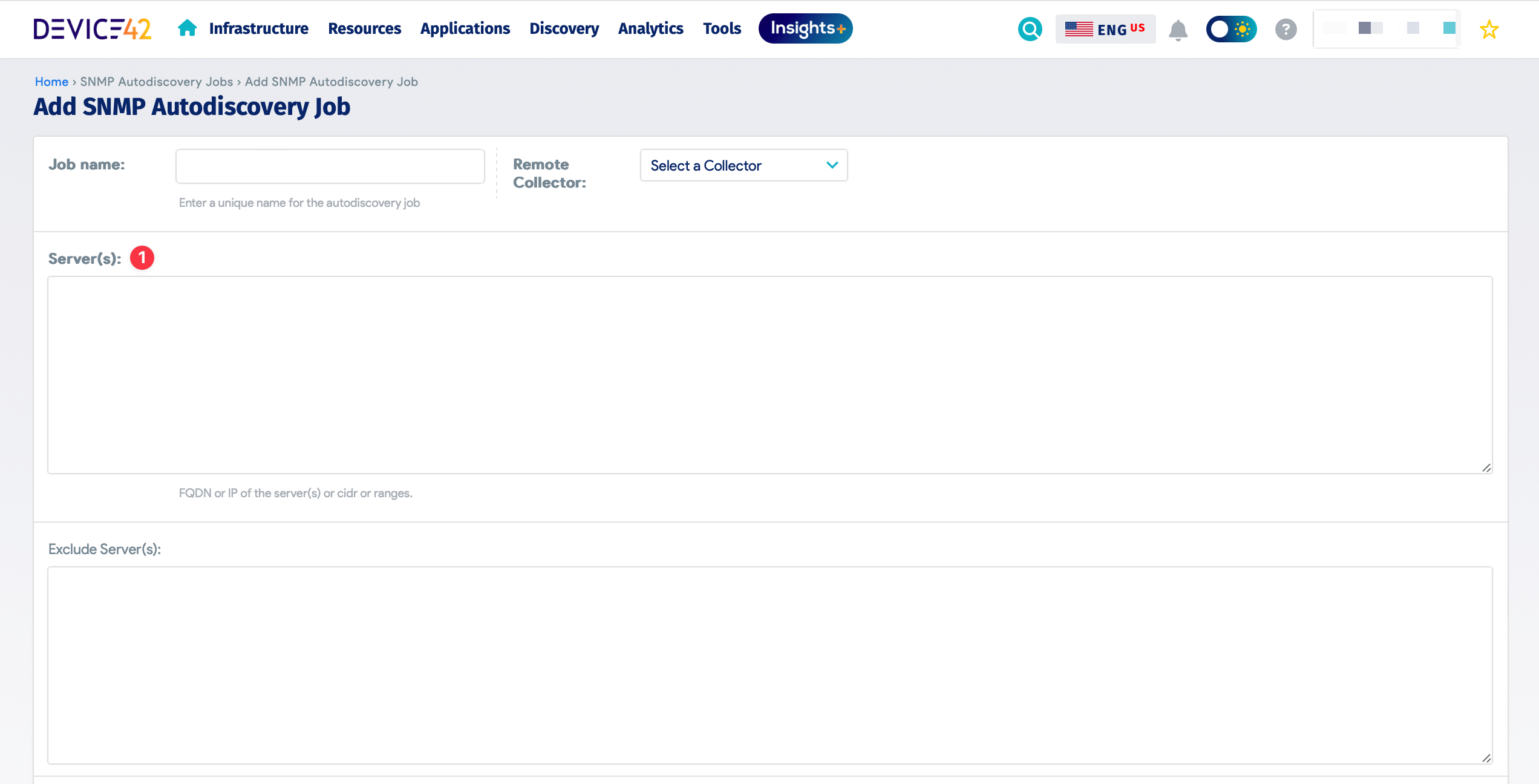This screenshot has height=784, width=1539.
Task: Open the Device42 logo home link
Action: [92, 28]
